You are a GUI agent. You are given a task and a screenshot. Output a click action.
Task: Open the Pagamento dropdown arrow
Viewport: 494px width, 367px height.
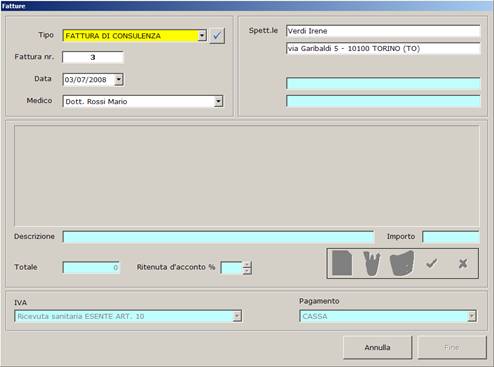[472, 316]
